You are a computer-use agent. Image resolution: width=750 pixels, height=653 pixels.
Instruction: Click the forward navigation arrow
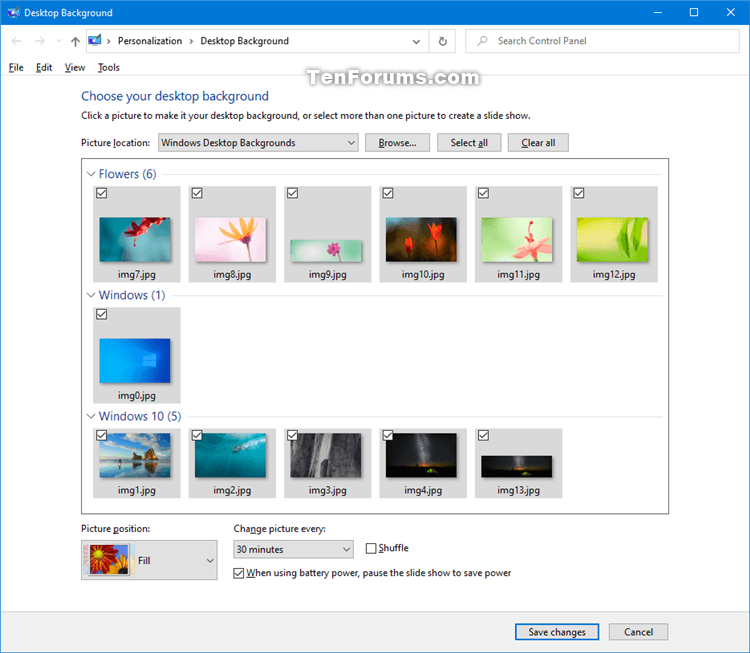click(x=40, y=41)
